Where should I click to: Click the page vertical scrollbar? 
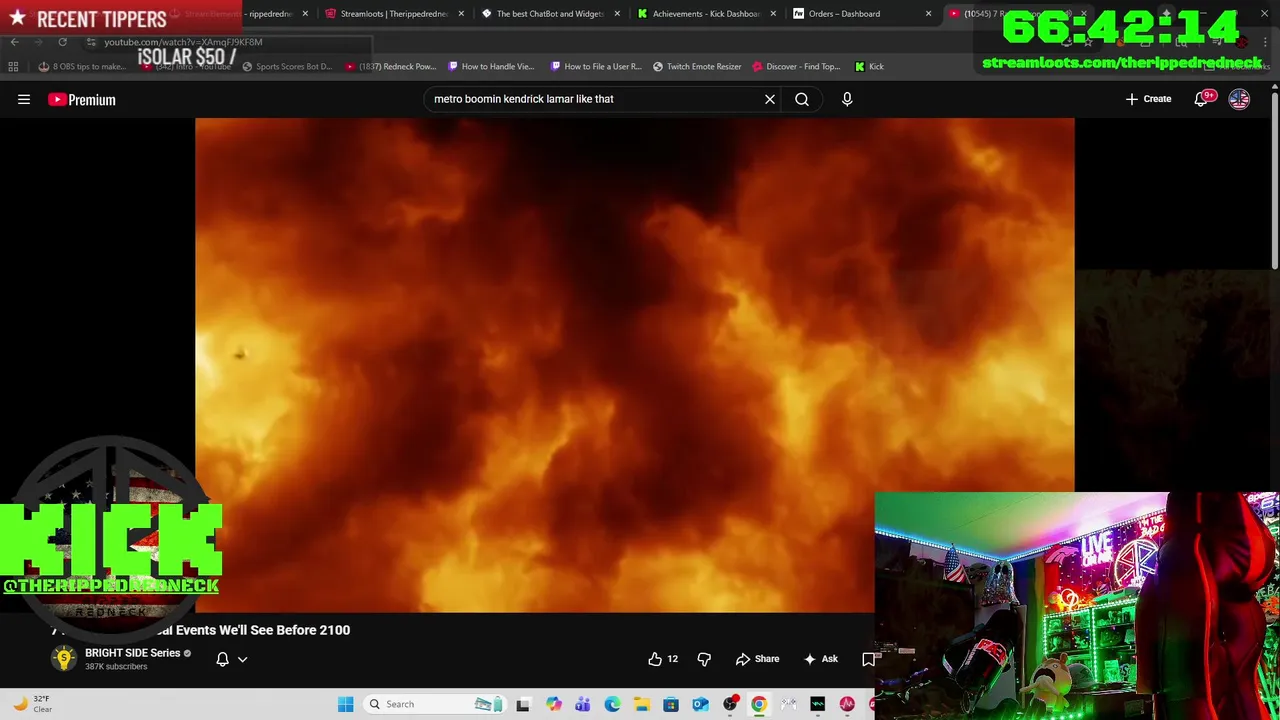[1274, 180]
